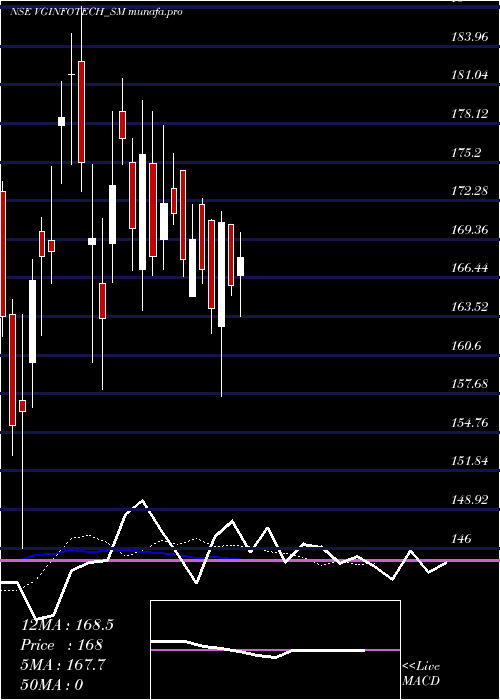Open the Live MACD inset chart
Image resolution: width=500 pixels, height=700 pixels.
coord(275,650)
